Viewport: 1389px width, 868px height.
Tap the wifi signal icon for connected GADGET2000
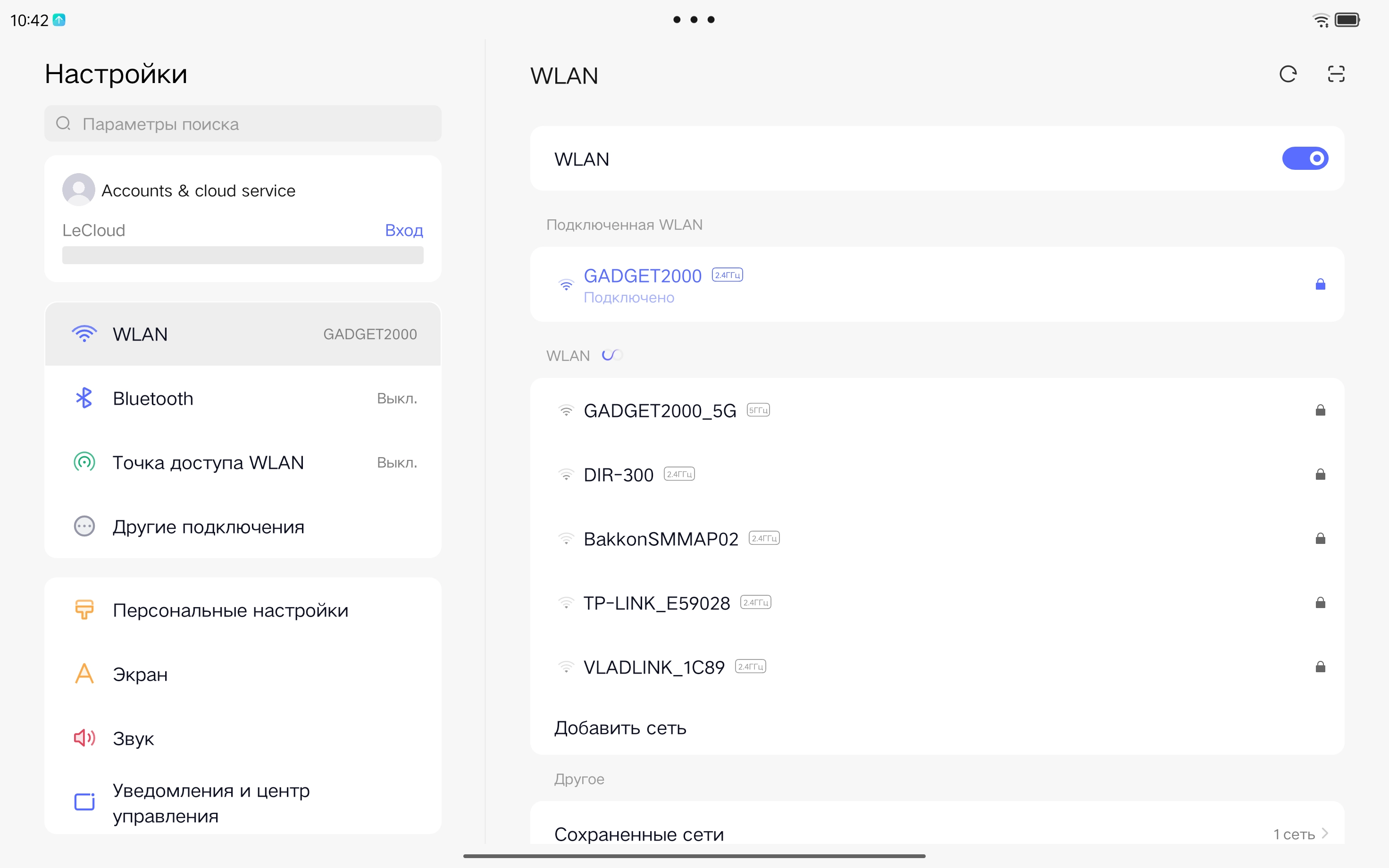pyautogui.click(x=566, y=284)
